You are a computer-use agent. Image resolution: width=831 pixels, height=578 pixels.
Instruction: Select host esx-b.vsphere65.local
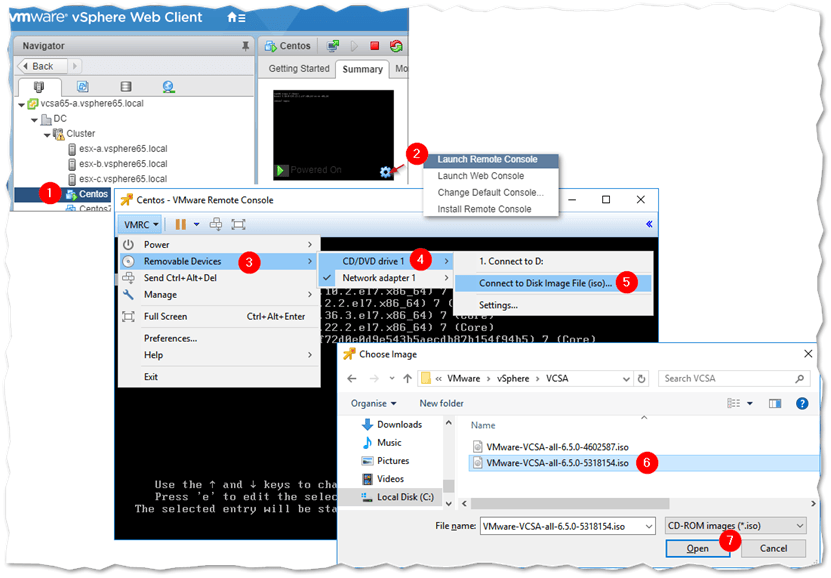(x=123, y=164)
